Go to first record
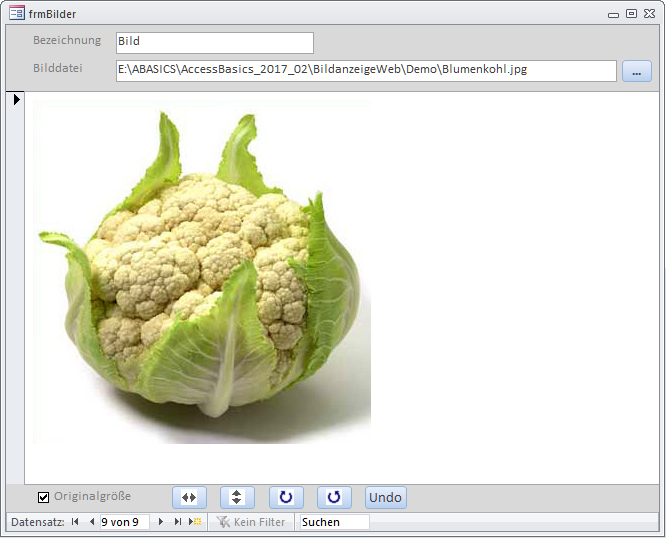Viewport: 666px width, 538px height. 75,522
